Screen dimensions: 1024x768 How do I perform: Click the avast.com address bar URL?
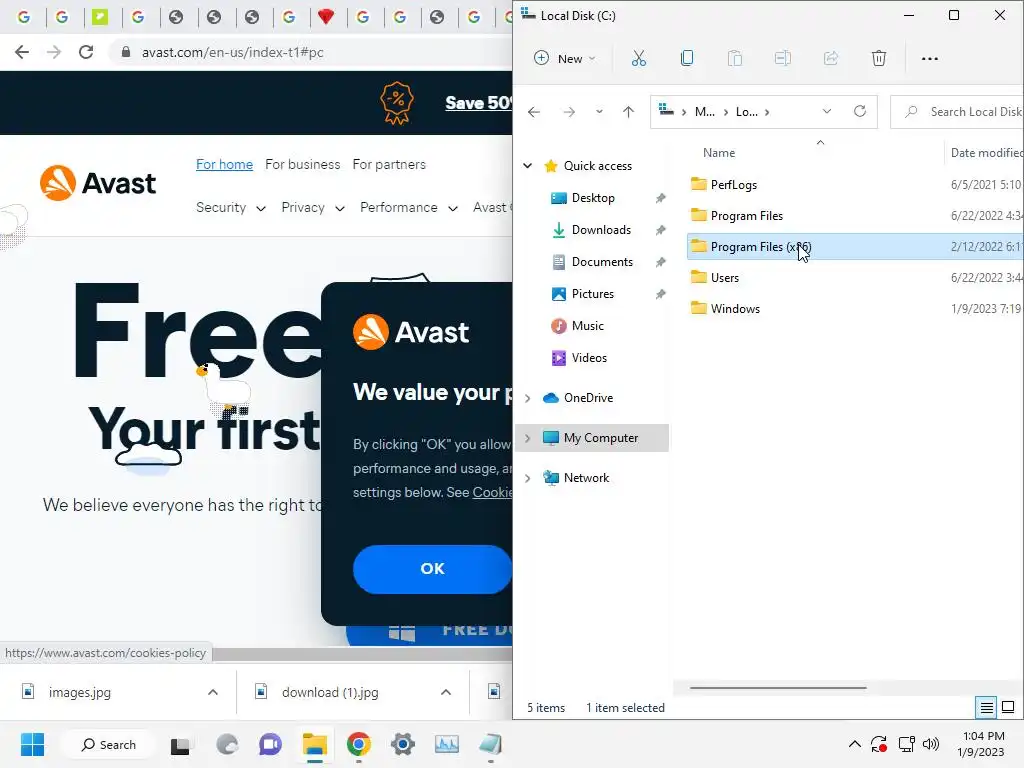coord(232,52)
